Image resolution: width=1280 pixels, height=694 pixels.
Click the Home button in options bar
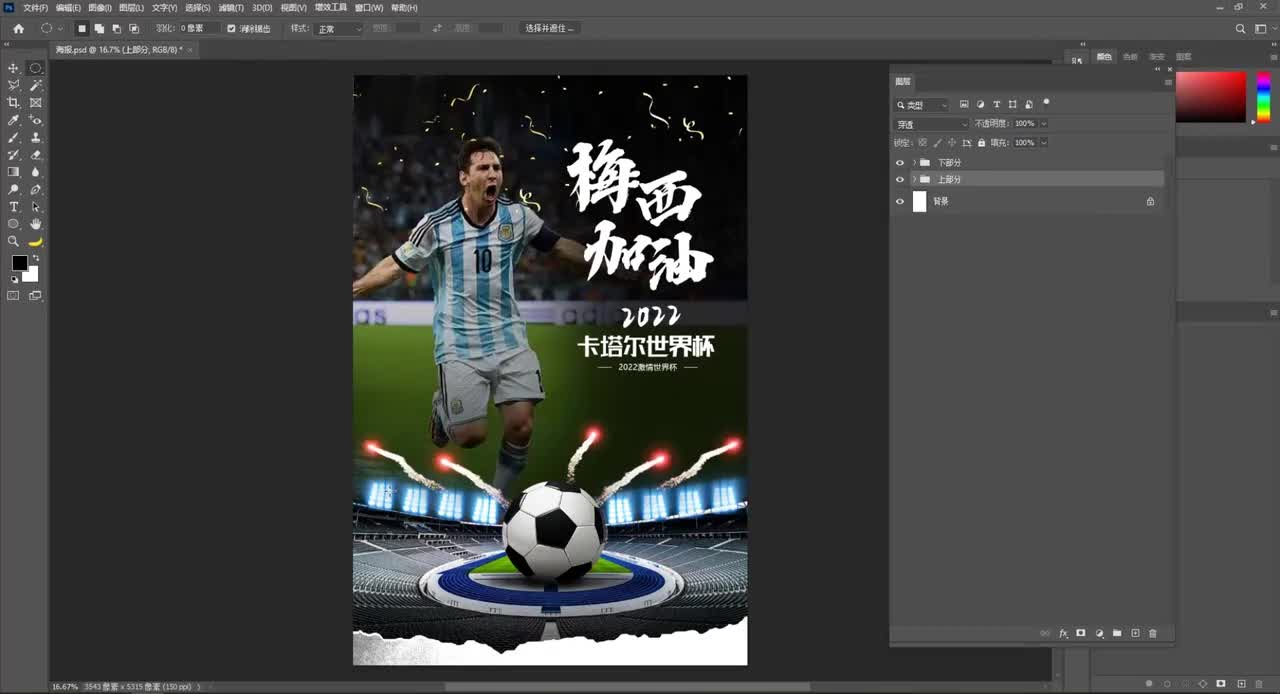(18, 29)
